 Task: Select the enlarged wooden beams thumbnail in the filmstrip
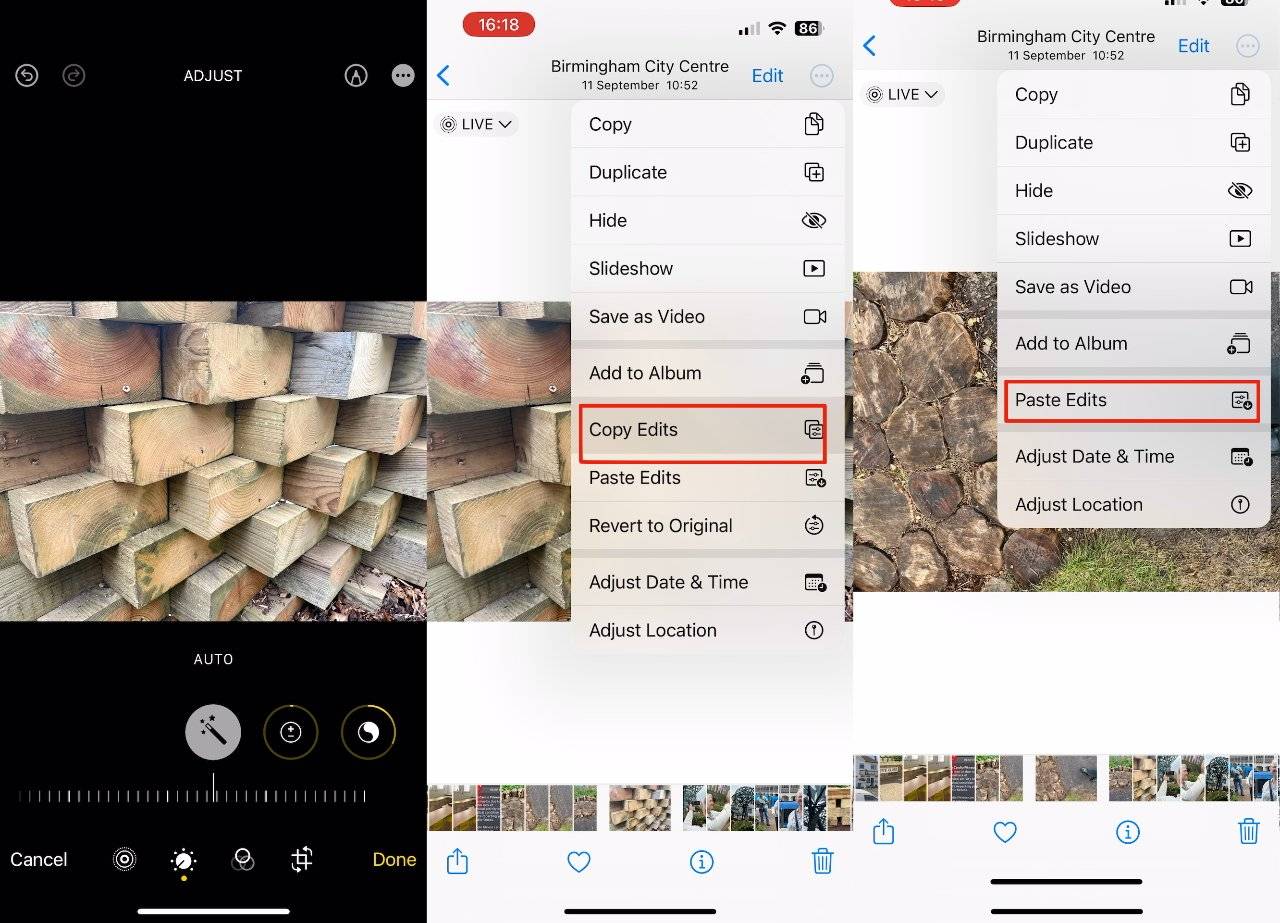tap(640, 808)
